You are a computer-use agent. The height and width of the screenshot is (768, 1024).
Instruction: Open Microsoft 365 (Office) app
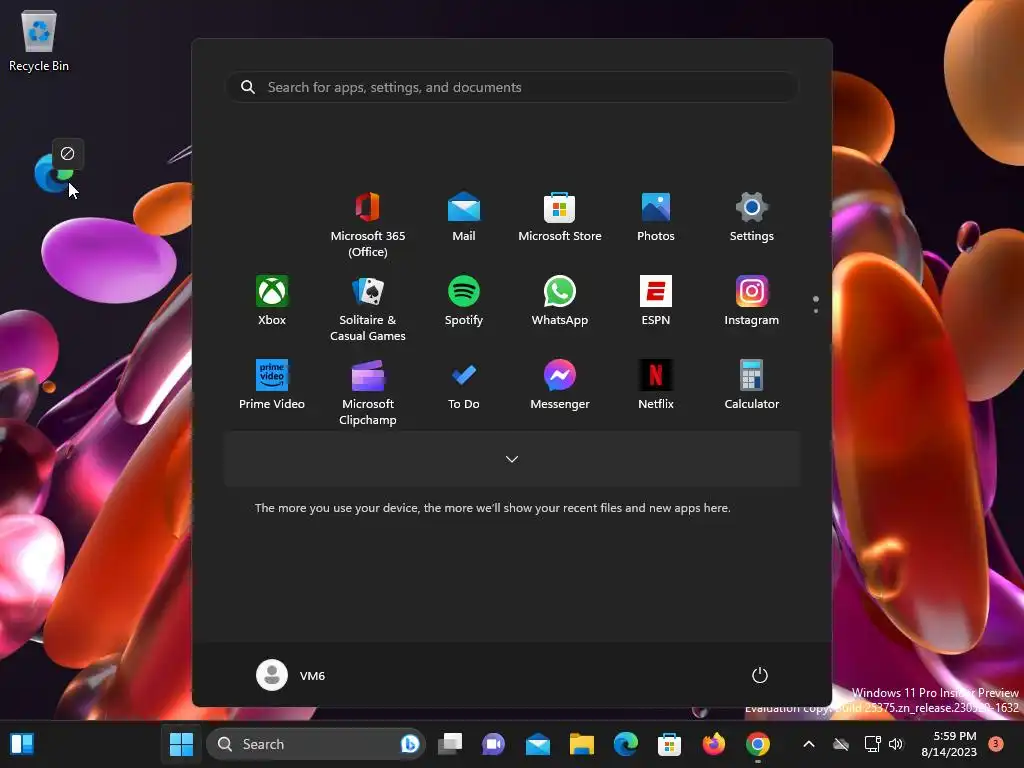coord(368,224)
